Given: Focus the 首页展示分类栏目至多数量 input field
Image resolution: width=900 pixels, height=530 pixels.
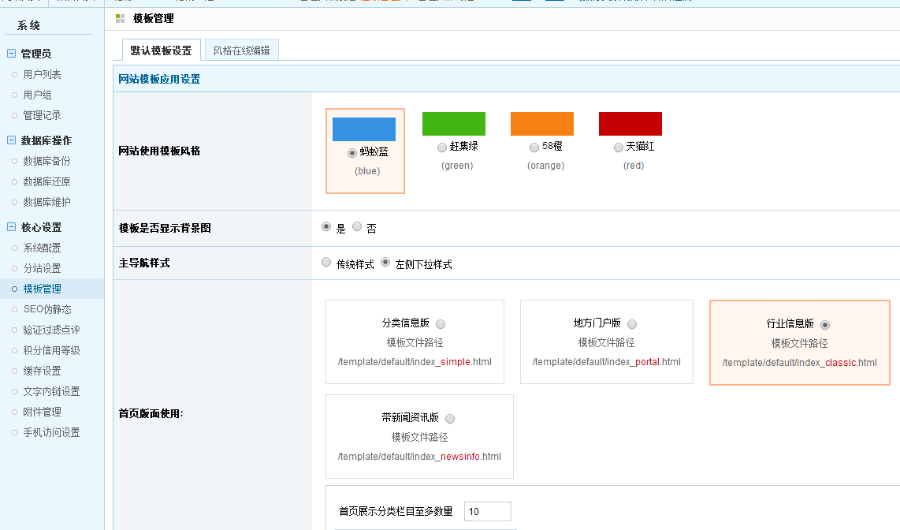Looking at the screenshot, I should 487,511.
